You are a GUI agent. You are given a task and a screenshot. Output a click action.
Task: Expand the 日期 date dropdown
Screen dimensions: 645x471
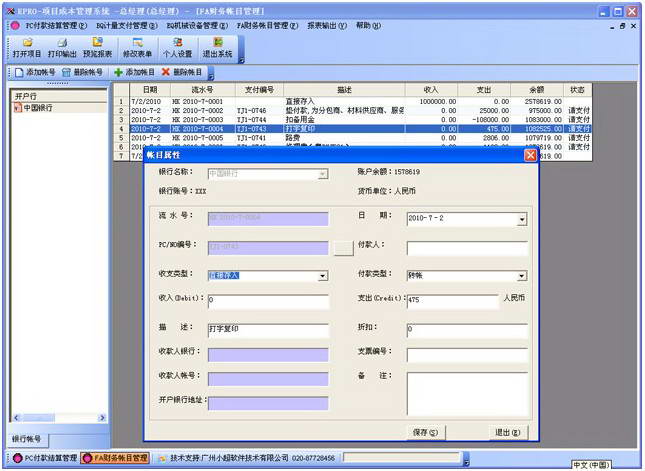(521, 219)
